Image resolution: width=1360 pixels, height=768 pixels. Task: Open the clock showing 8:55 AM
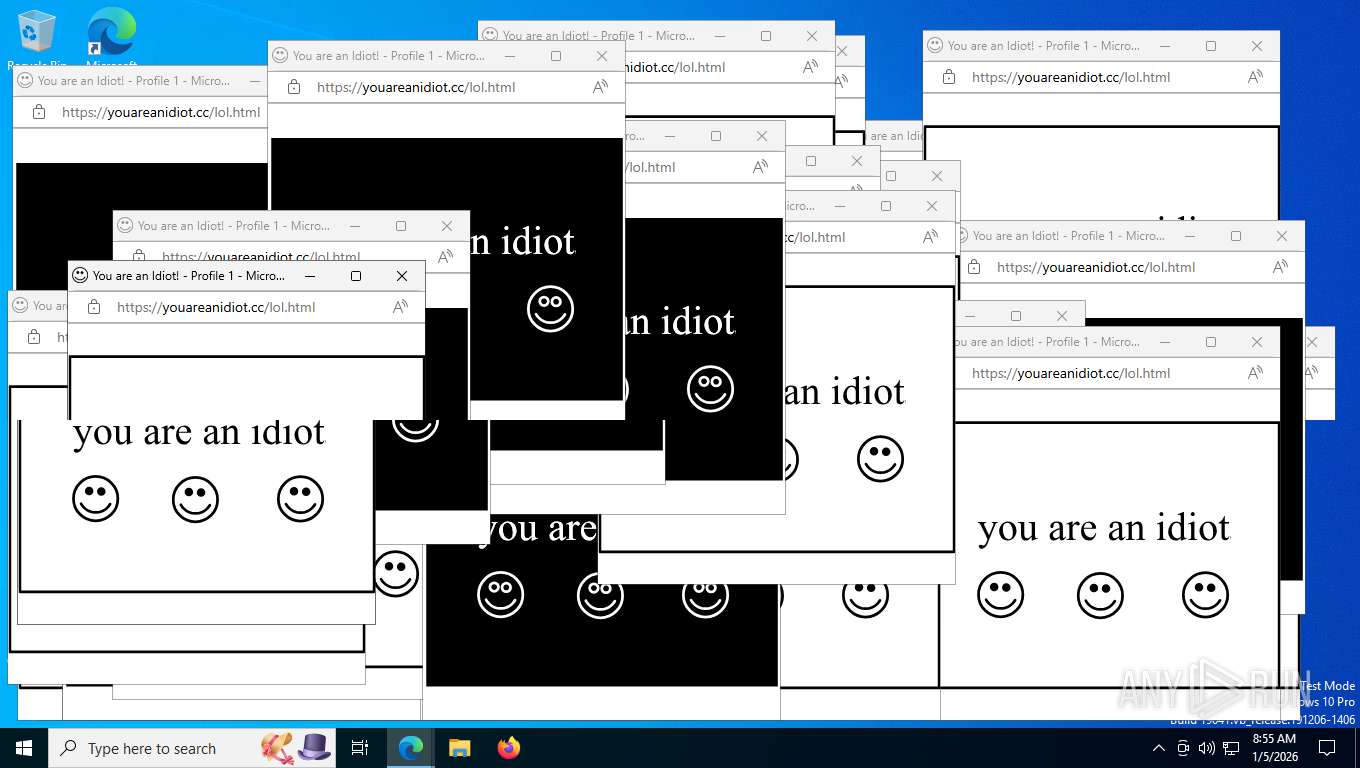point(1274,748)
